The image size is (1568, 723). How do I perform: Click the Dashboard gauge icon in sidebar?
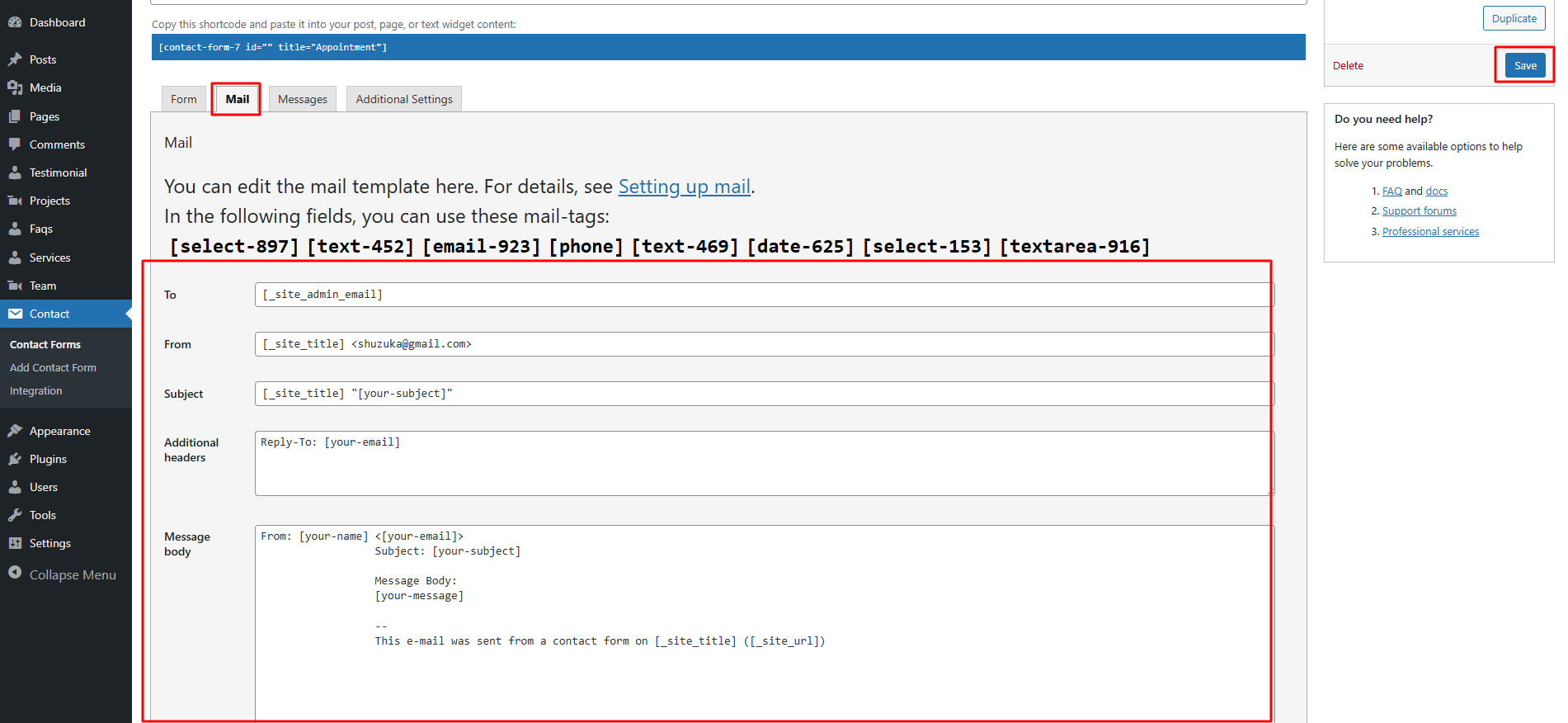(15, 22)
